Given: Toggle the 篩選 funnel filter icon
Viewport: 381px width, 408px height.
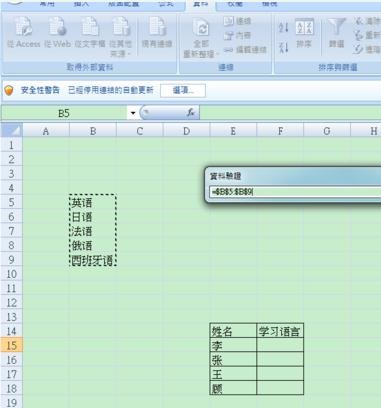Looking at the screenshot, I should click(336, 33).
